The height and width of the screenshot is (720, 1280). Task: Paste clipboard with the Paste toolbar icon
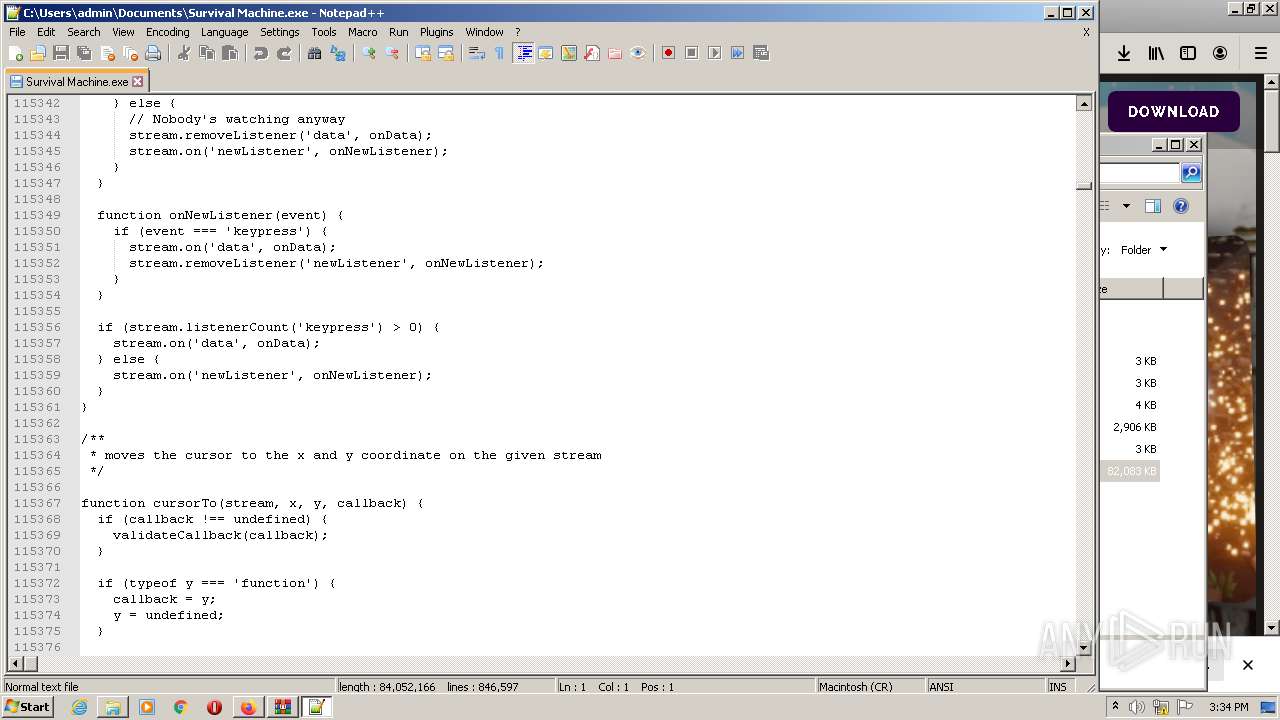pos(230,53)
